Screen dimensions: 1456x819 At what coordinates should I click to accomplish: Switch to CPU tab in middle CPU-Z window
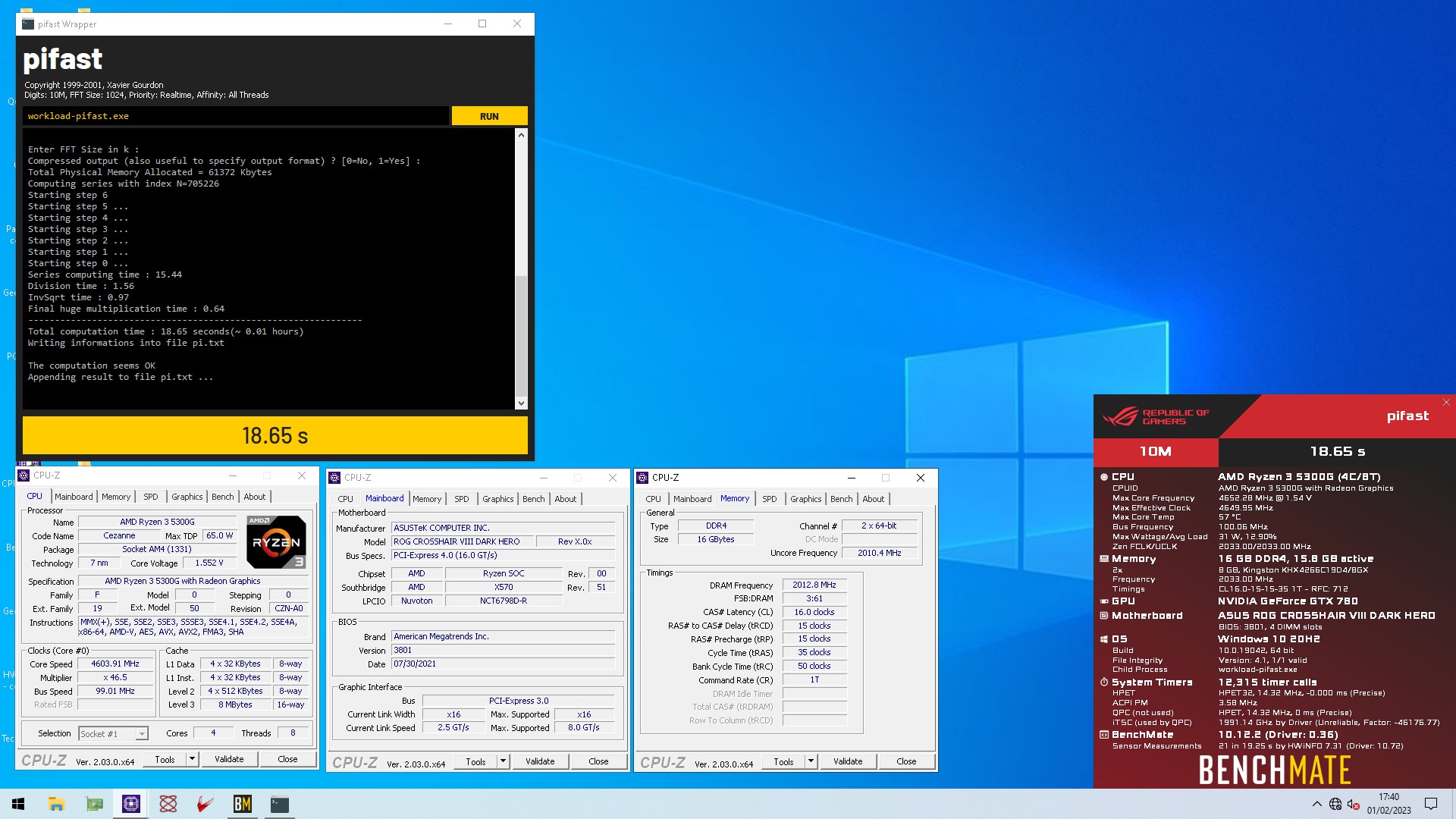point(345,499)
